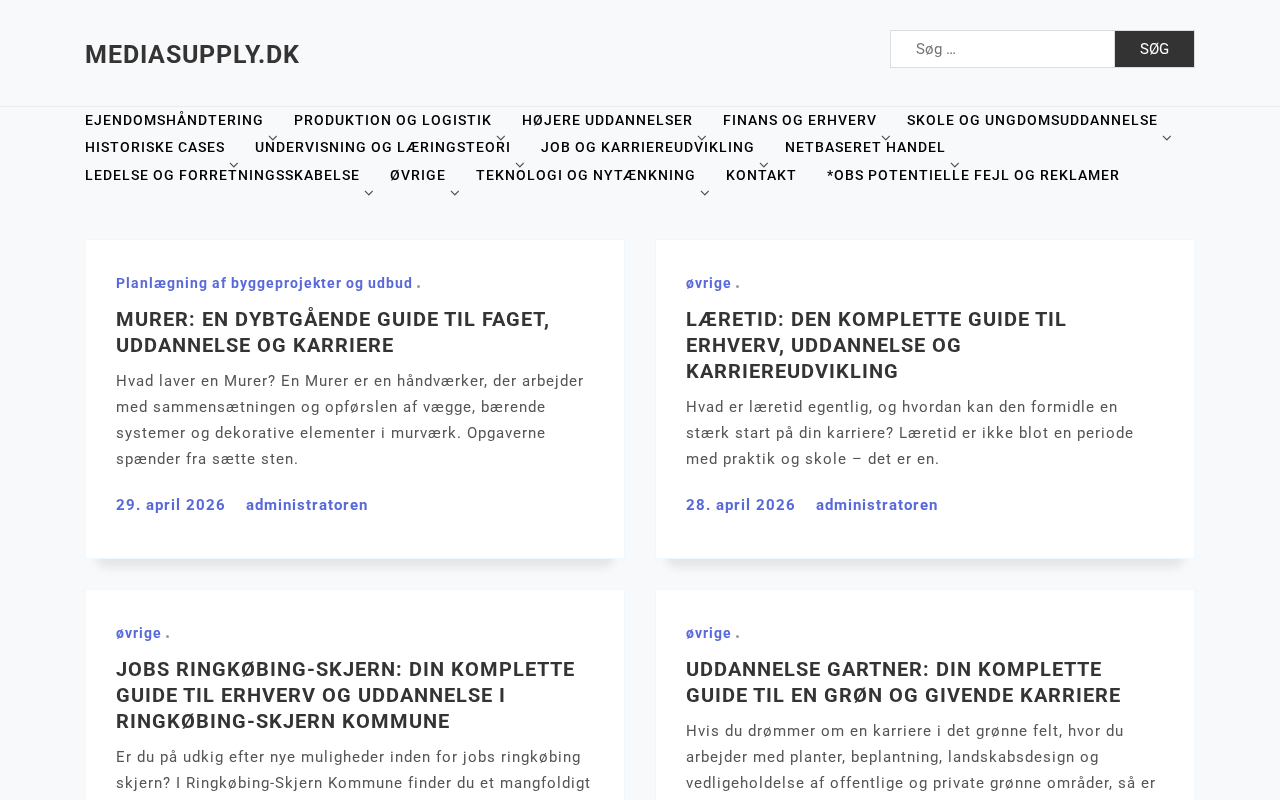Open the Højere uddannelser dropdown chevron
Screen dimensions: 1280x800
tap(702, 138)
